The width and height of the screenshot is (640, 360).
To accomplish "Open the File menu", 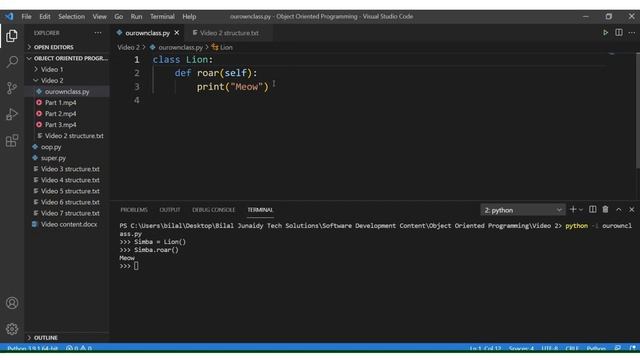I will click(27, 17).
